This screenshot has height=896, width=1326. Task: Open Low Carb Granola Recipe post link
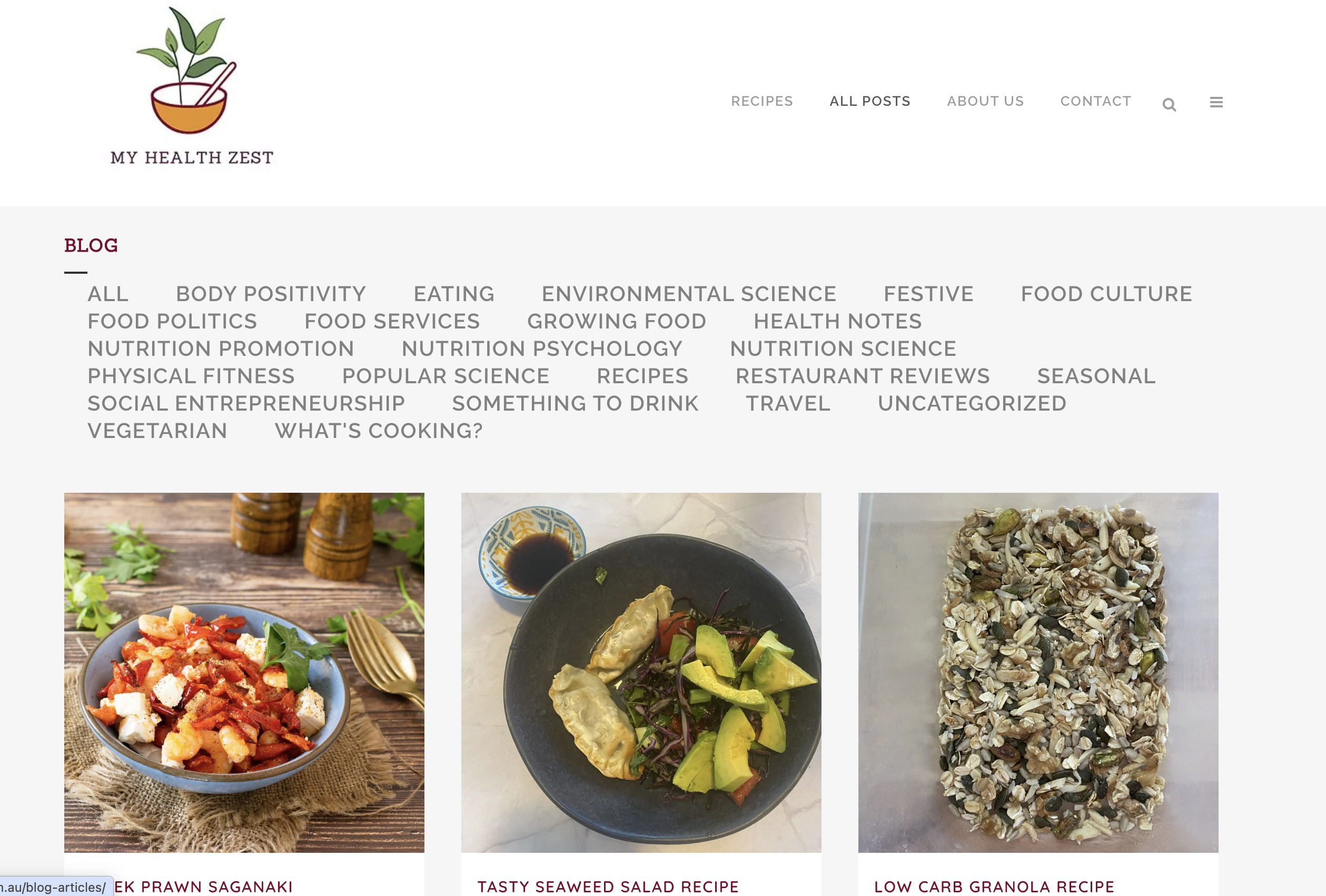(994, 887)
